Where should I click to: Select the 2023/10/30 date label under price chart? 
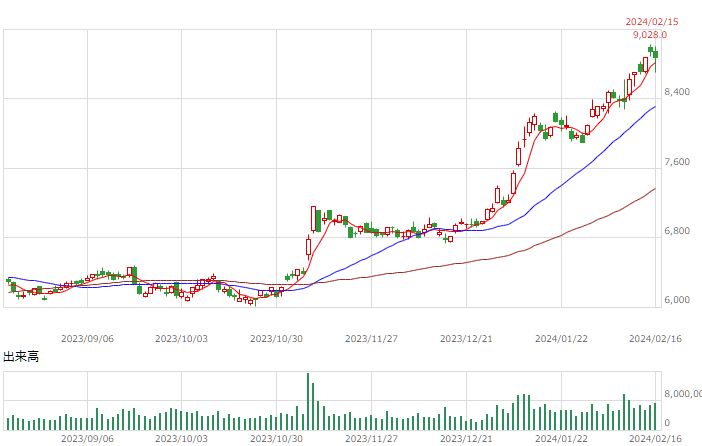pos(276,339)
